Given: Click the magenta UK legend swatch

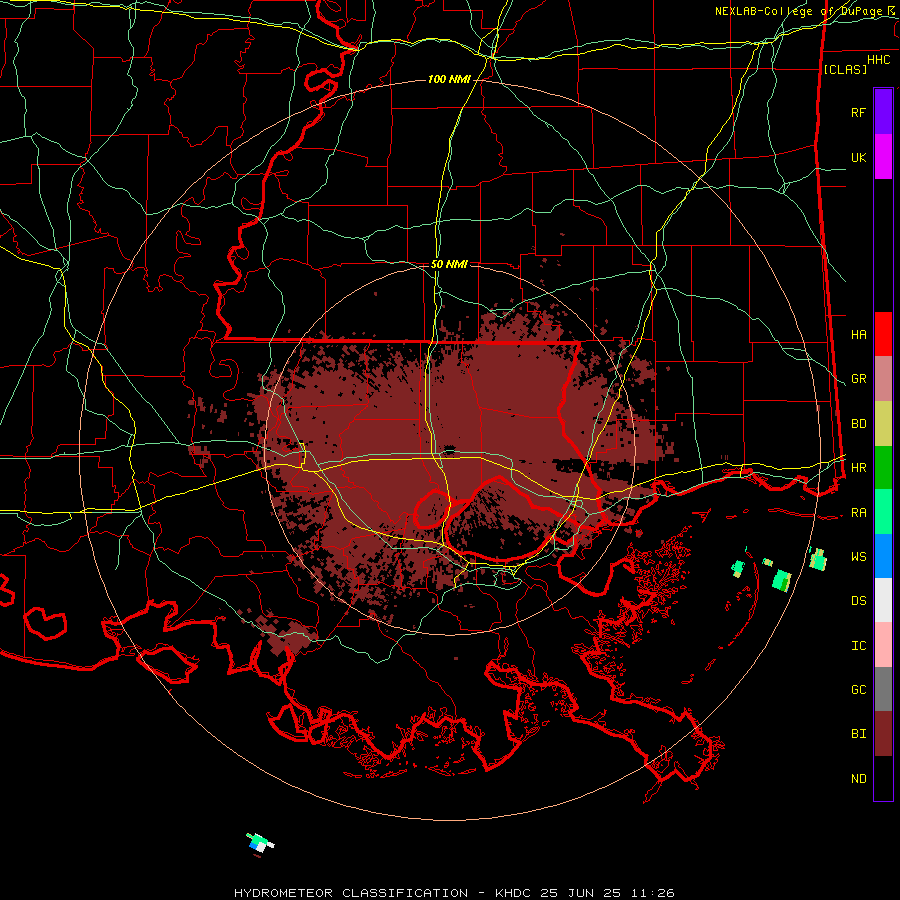Looking at the screenshot, I should (883, 157).
